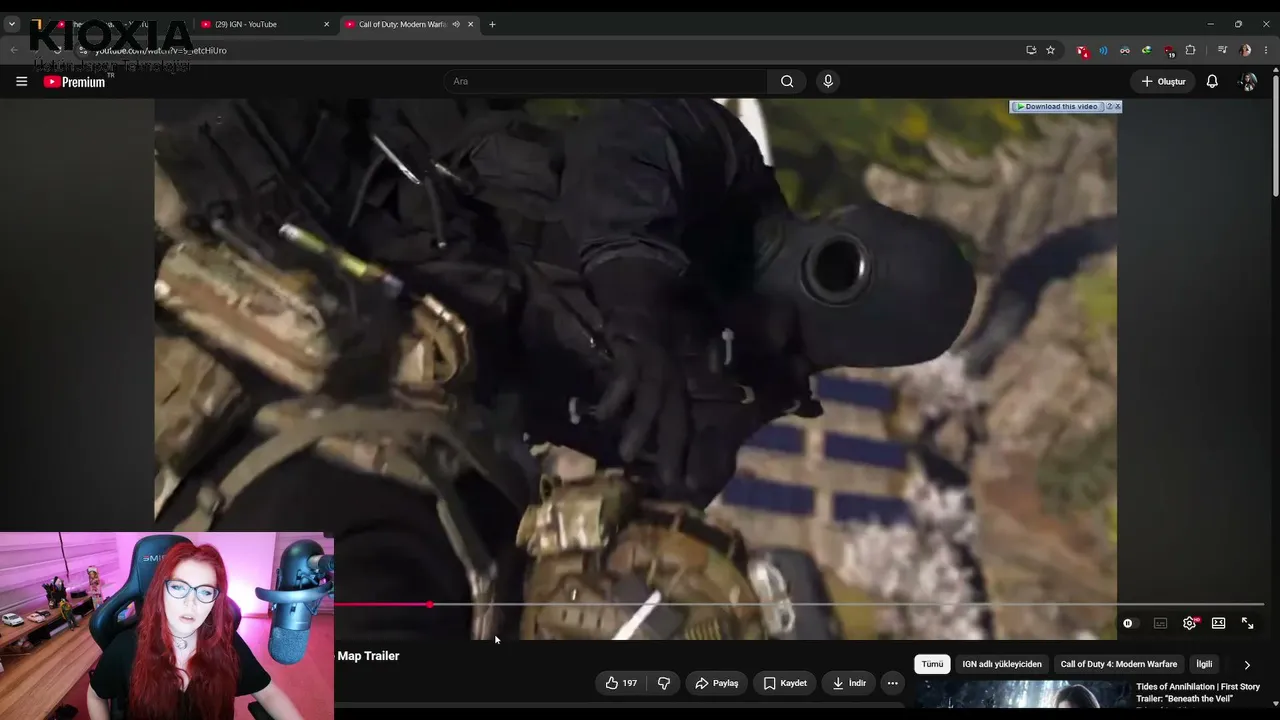Viewport: 1280px width, 720px height.
Task: Mute the Call of Duty tab audio
Action: pos(456,24)
